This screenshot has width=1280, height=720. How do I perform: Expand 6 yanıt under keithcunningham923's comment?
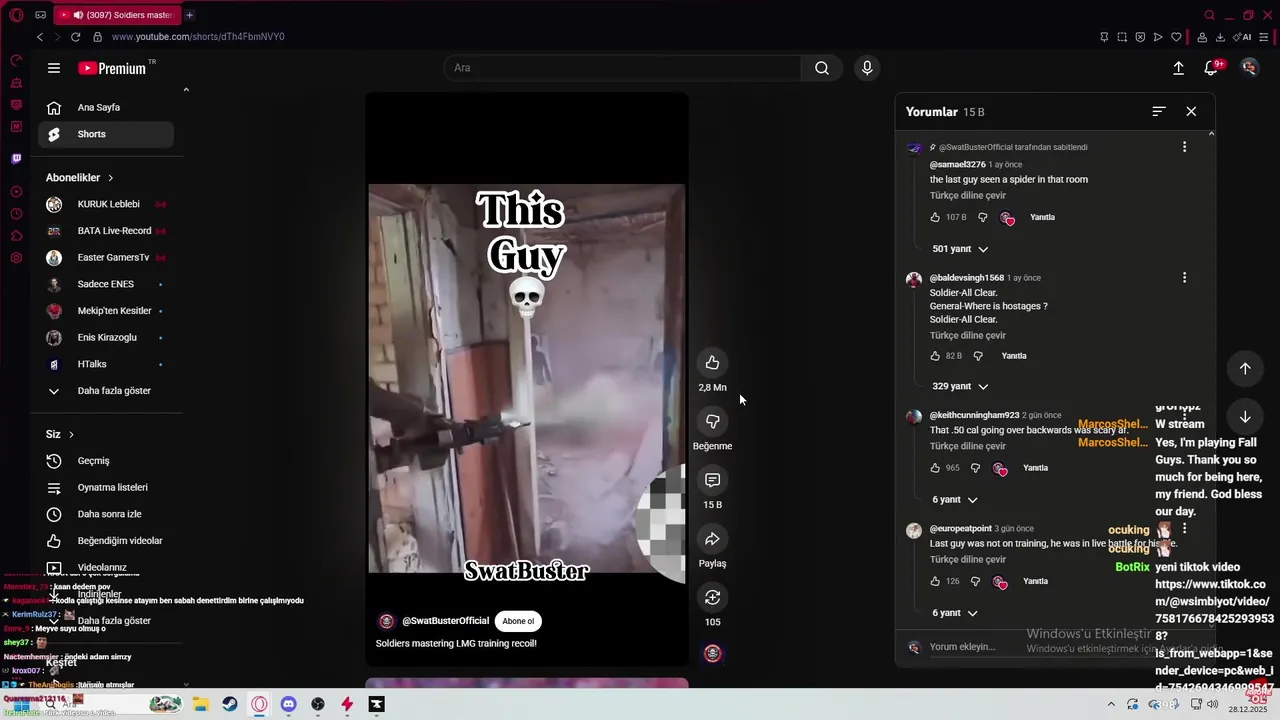coord(955,500)
